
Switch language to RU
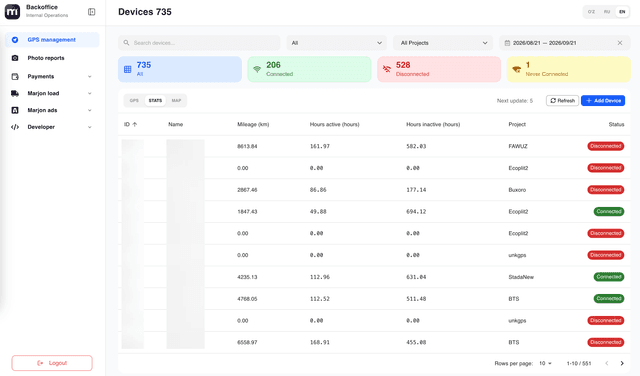coord(607,12)
